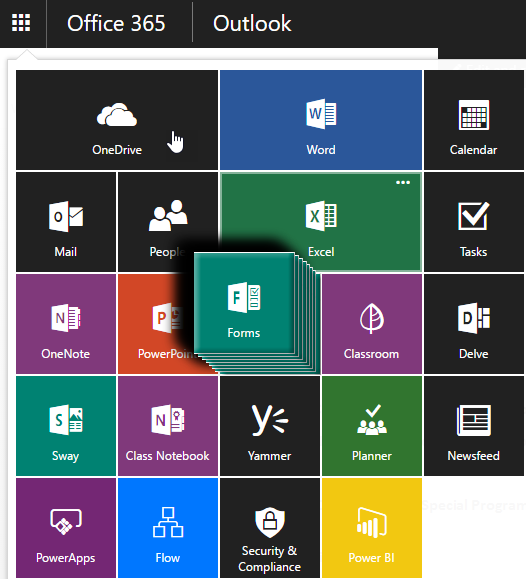The width and height of the screenshot is (526, 579).
Task: Click the Outlook header title
Action: (252, 24)
